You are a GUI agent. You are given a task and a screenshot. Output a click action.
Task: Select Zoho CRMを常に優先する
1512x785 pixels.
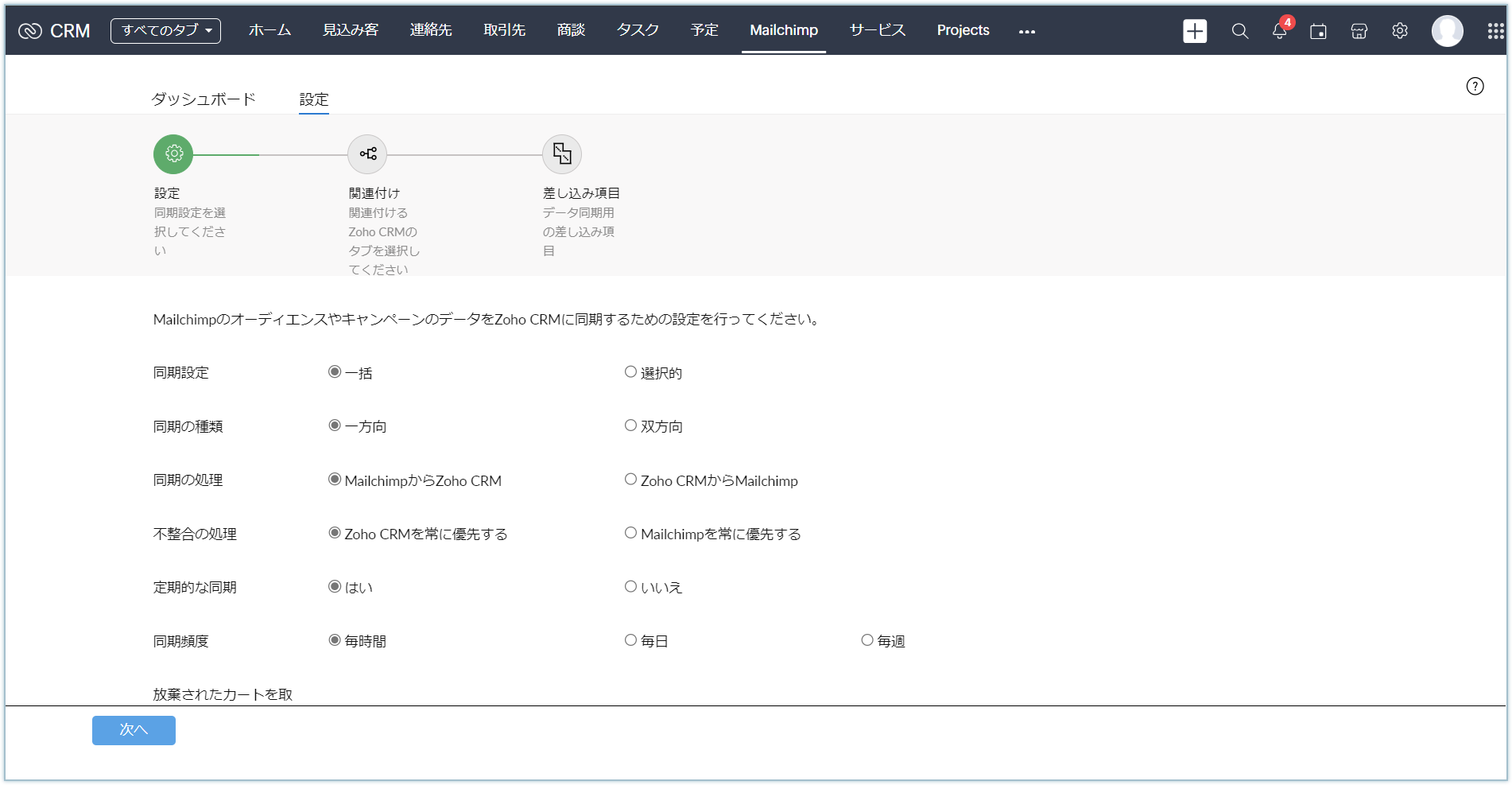click(335, 533)
